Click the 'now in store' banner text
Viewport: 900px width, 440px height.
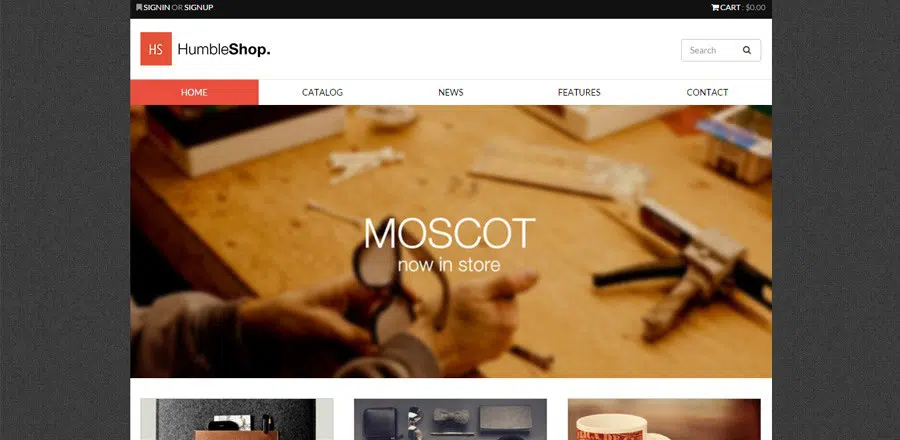pos(449,265)
